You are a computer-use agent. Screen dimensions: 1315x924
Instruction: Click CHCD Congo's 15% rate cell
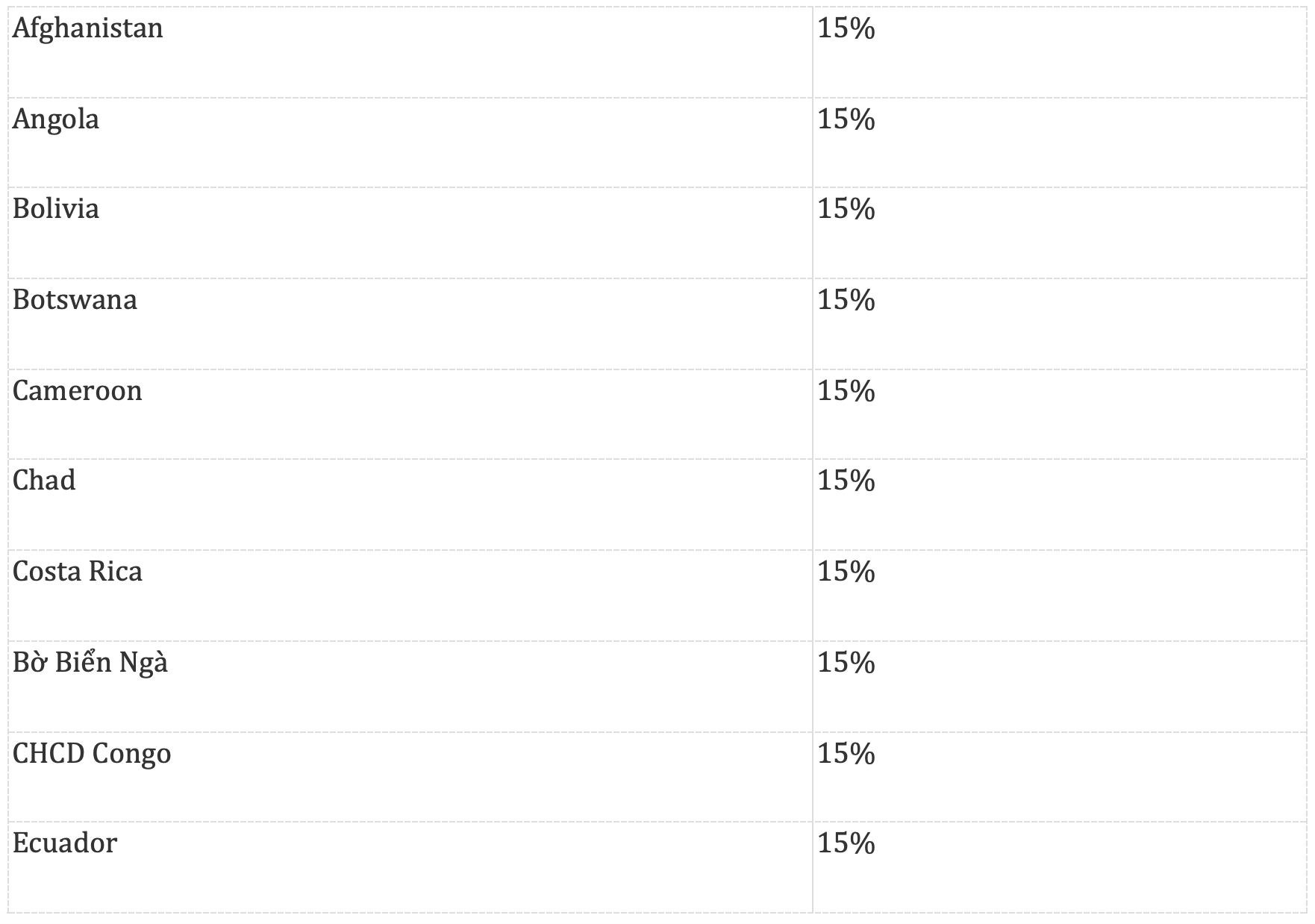(x=846, y=754)
